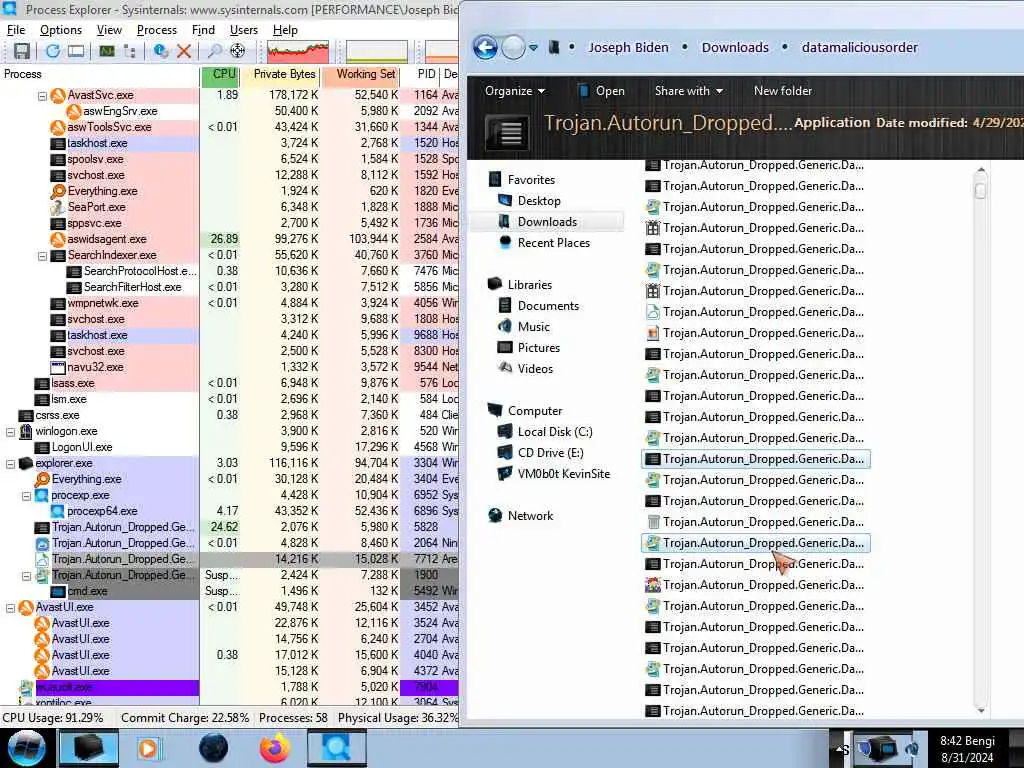
Task: Click the CPU usage graph in toolbar
Action: coord(298,52)
